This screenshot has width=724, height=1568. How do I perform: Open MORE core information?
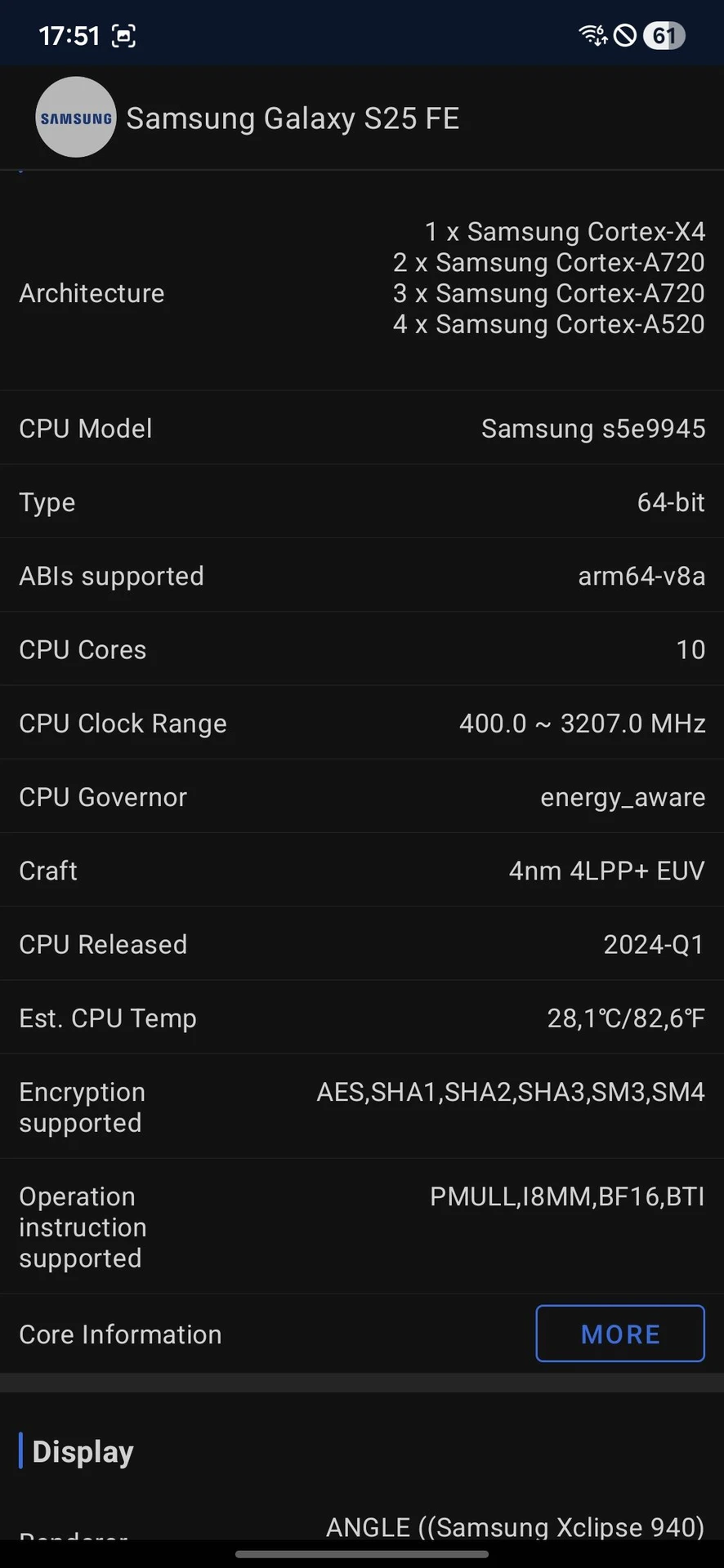tap(619, 1334)
